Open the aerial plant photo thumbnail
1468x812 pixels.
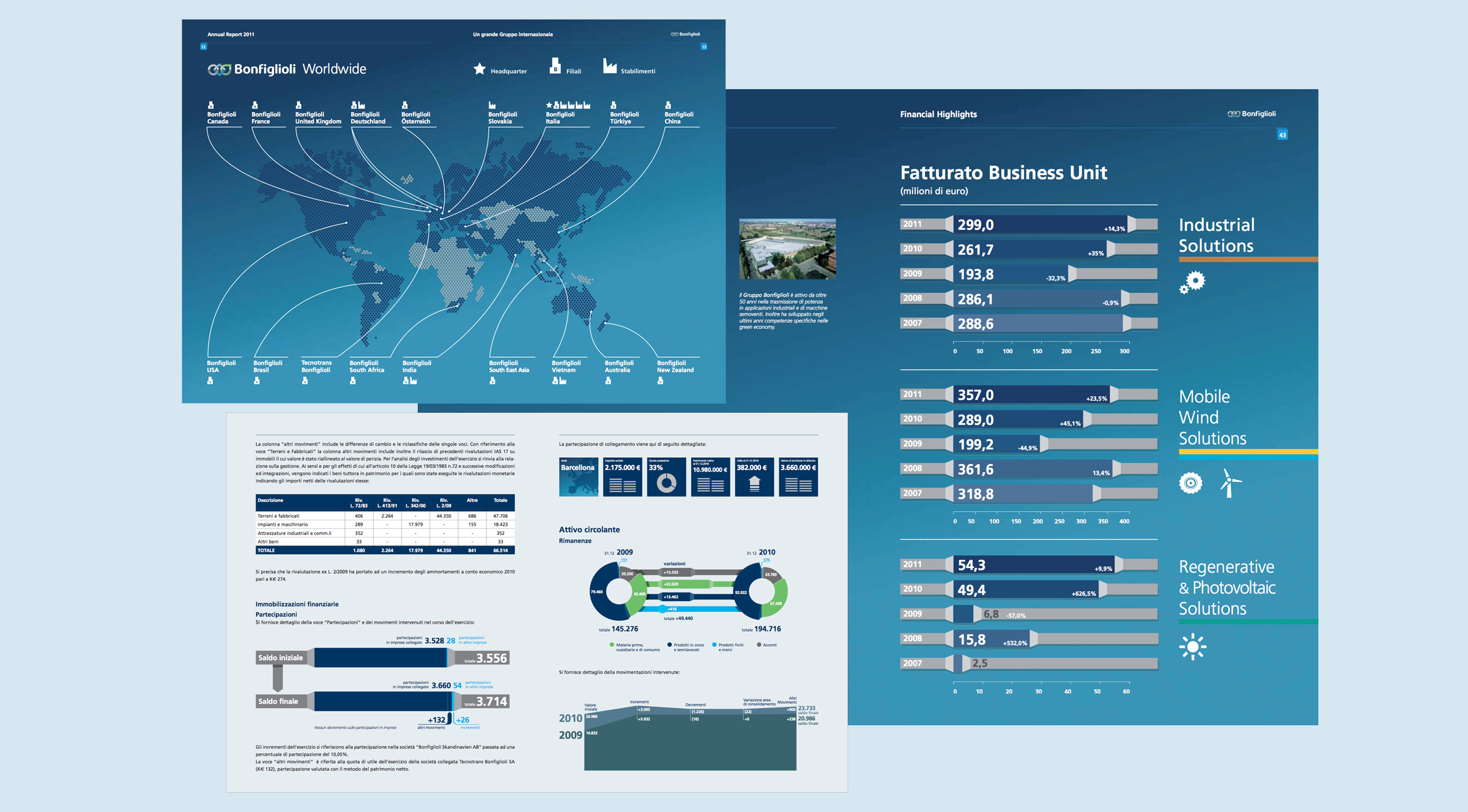(x=787, y=249)
